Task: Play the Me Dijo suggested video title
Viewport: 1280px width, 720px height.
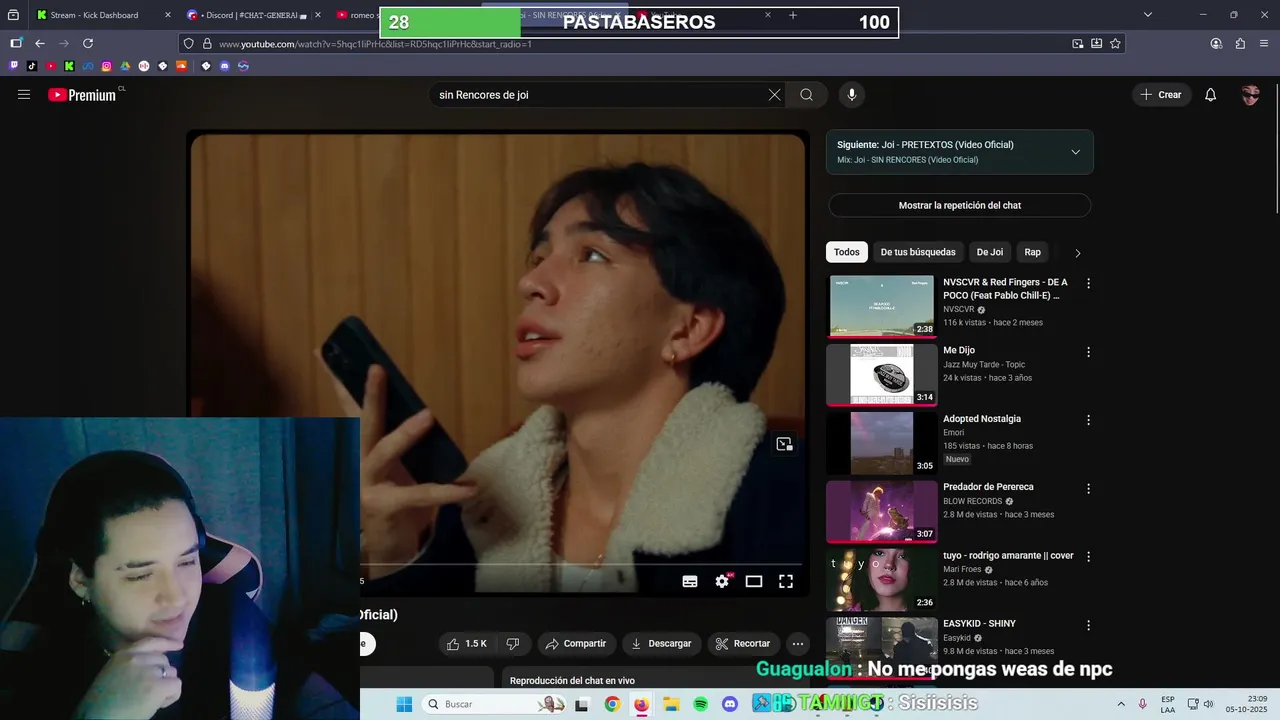Action: coord(959,350)
